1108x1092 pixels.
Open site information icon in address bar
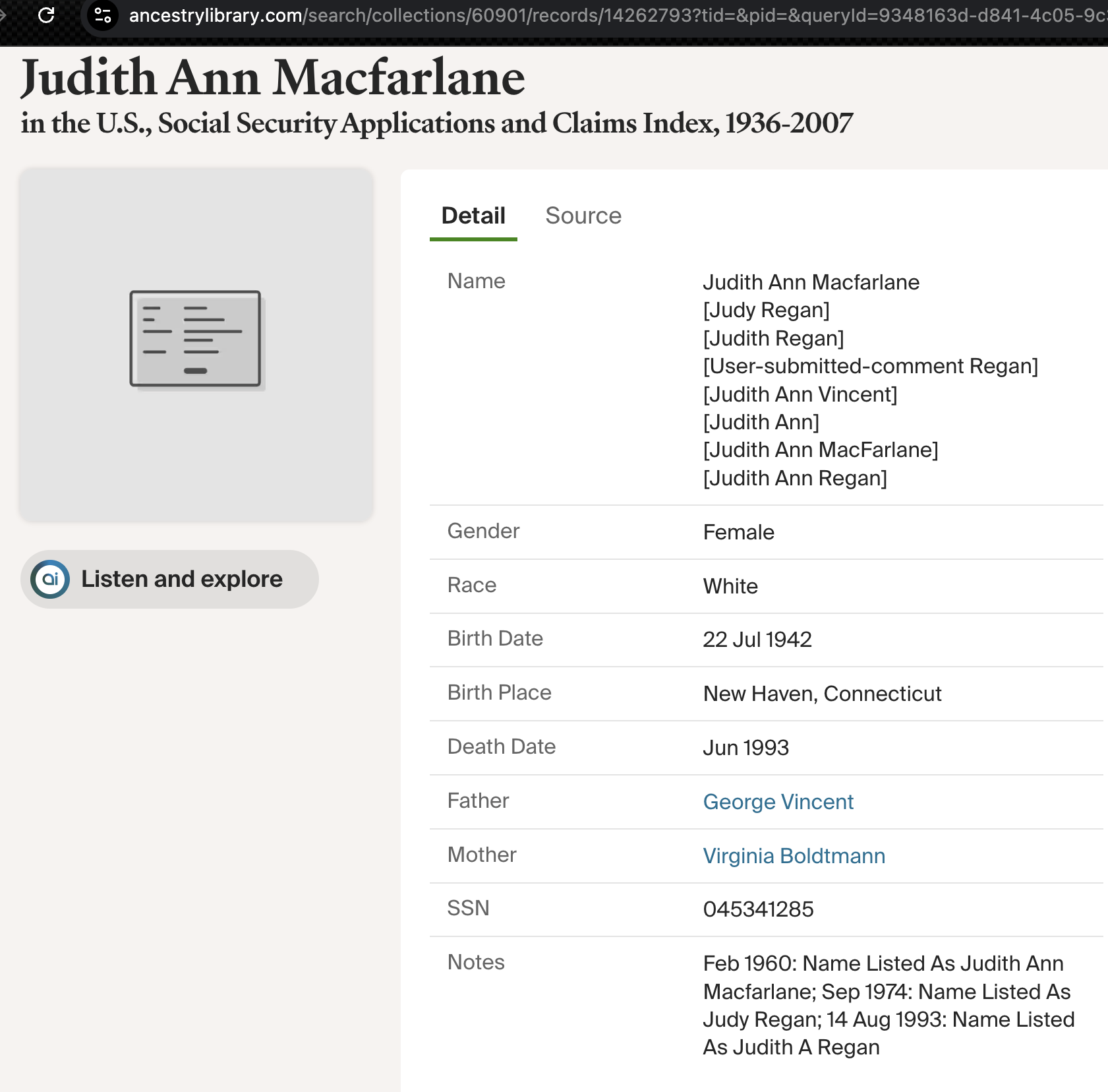pyautogui.click(x=103, y=15)
